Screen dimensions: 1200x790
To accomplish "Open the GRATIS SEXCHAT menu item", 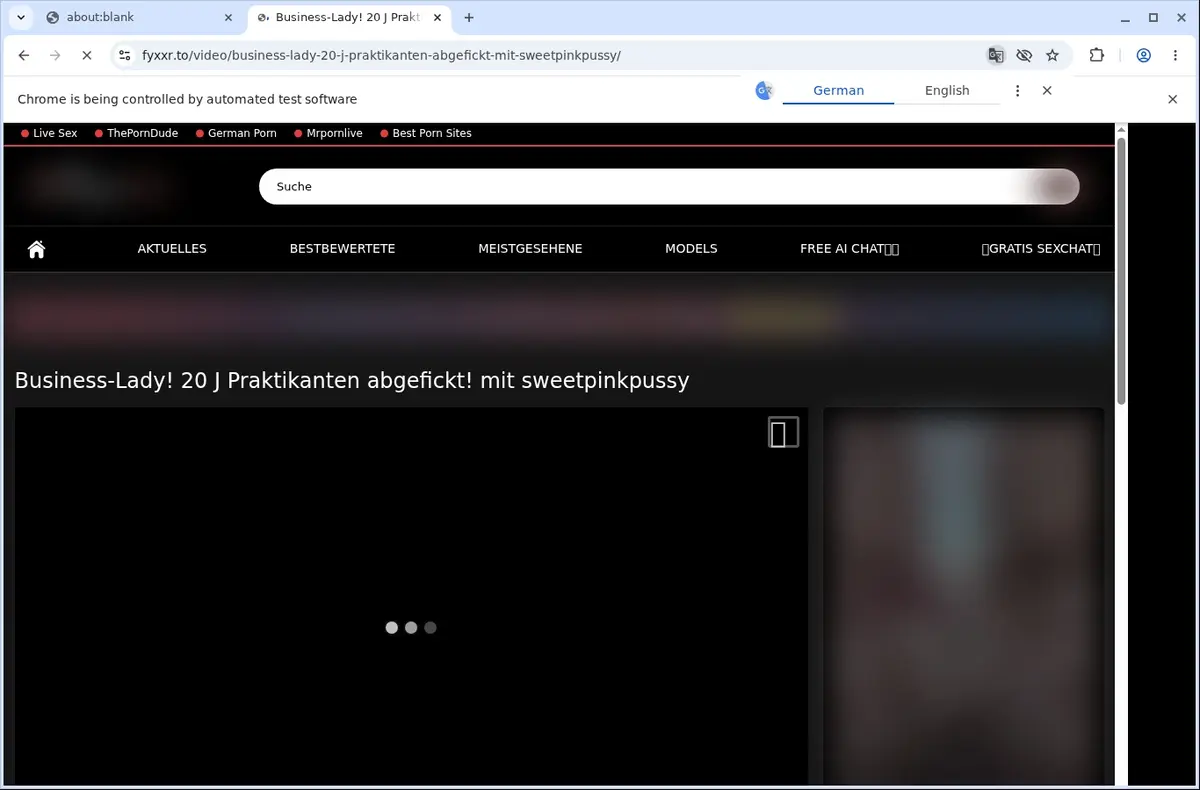I will click(x=1041, y=249).
